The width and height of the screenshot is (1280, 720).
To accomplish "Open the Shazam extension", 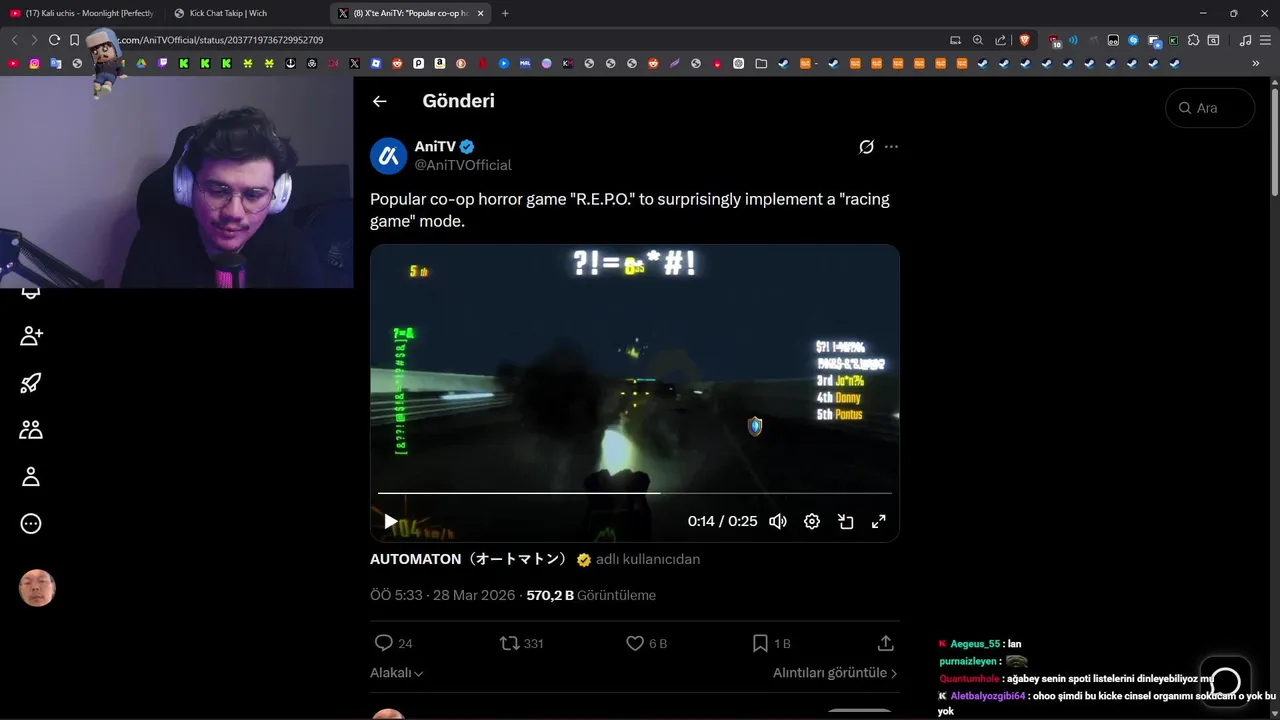I will 1133,40.
